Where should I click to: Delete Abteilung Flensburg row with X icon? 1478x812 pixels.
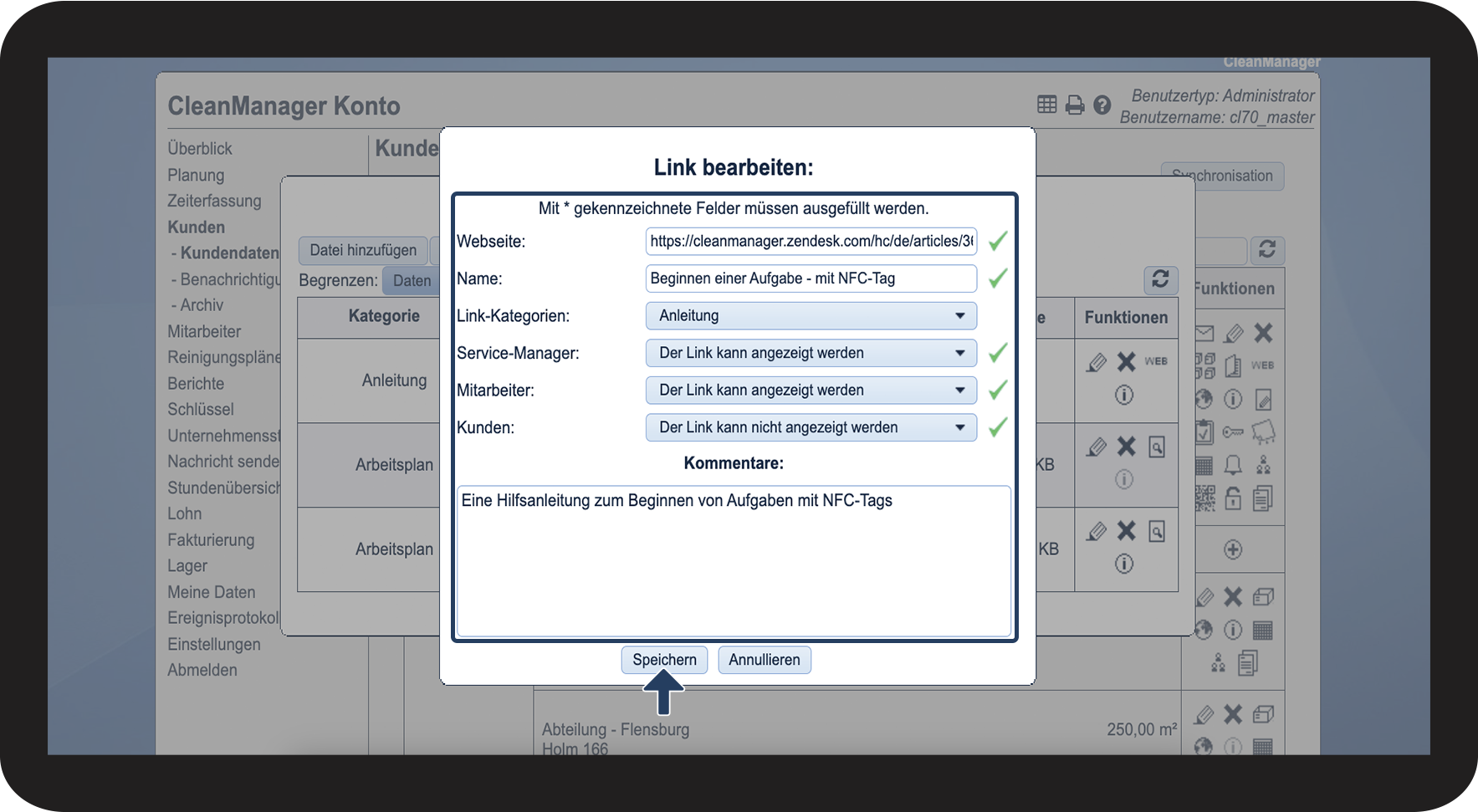point(1233,714)
